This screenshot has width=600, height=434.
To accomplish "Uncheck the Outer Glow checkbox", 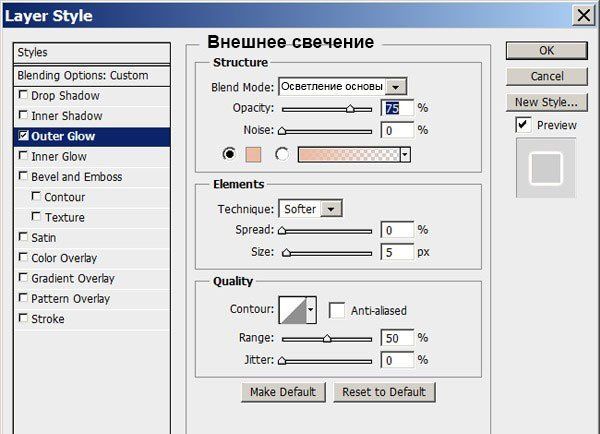I will 23,135.
